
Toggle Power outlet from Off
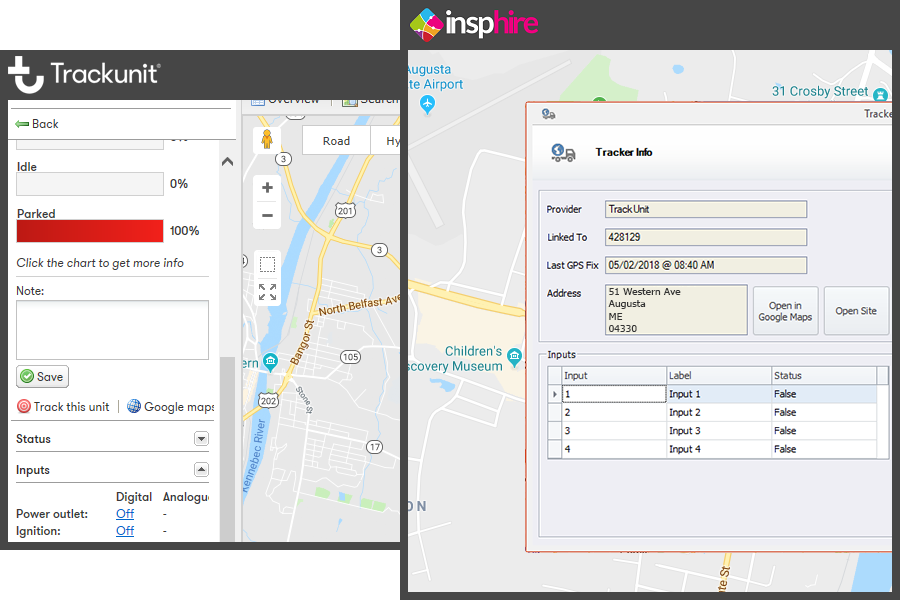click(x=124, y=513)
